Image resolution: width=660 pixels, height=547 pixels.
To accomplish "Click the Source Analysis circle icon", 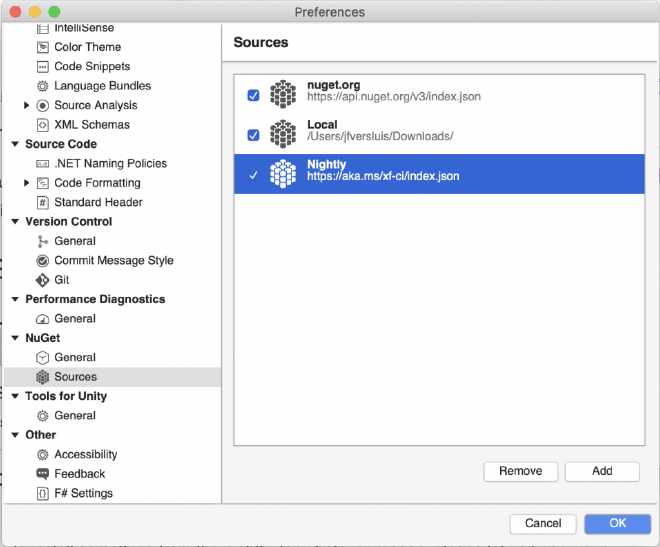I will point(43,105).
